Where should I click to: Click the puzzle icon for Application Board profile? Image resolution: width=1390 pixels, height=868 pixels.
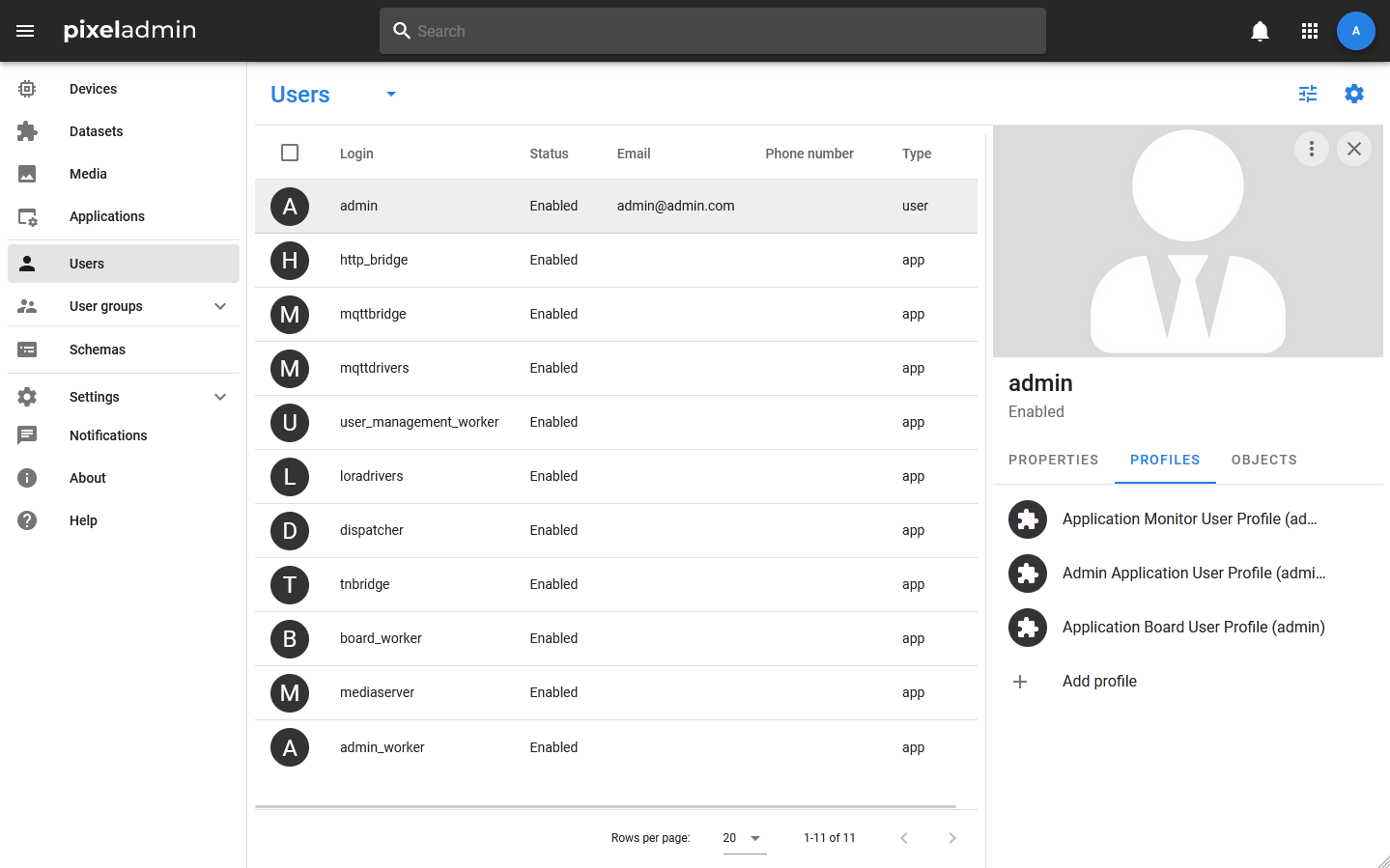pos(1028,628)
